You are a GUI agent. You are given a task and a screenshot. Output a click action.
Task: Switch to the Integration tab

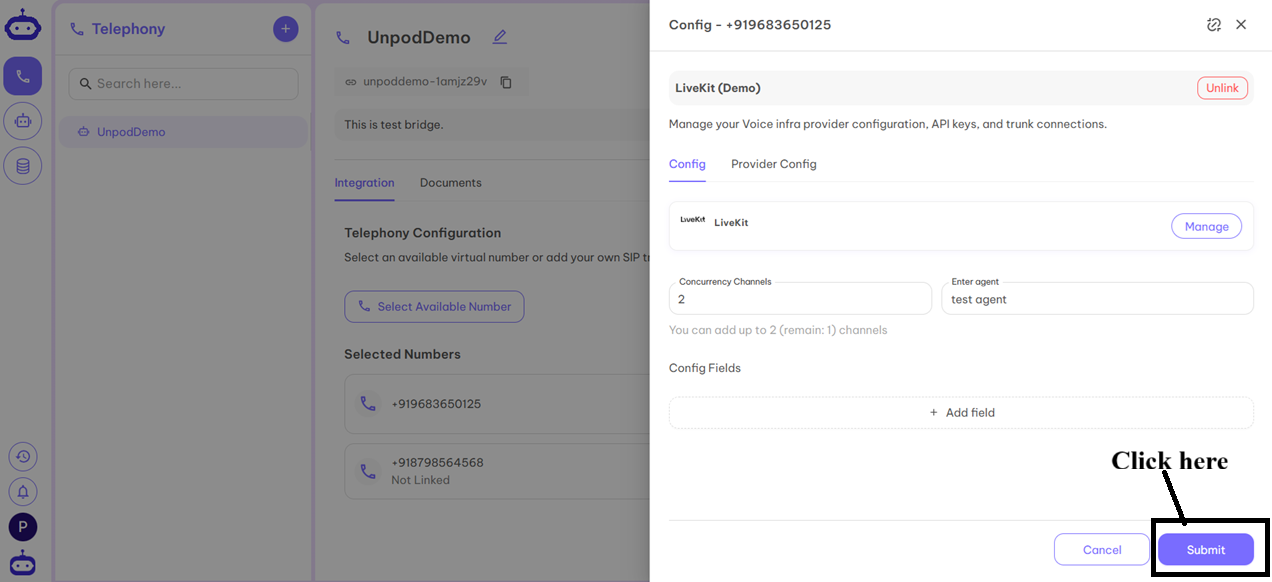364,183
